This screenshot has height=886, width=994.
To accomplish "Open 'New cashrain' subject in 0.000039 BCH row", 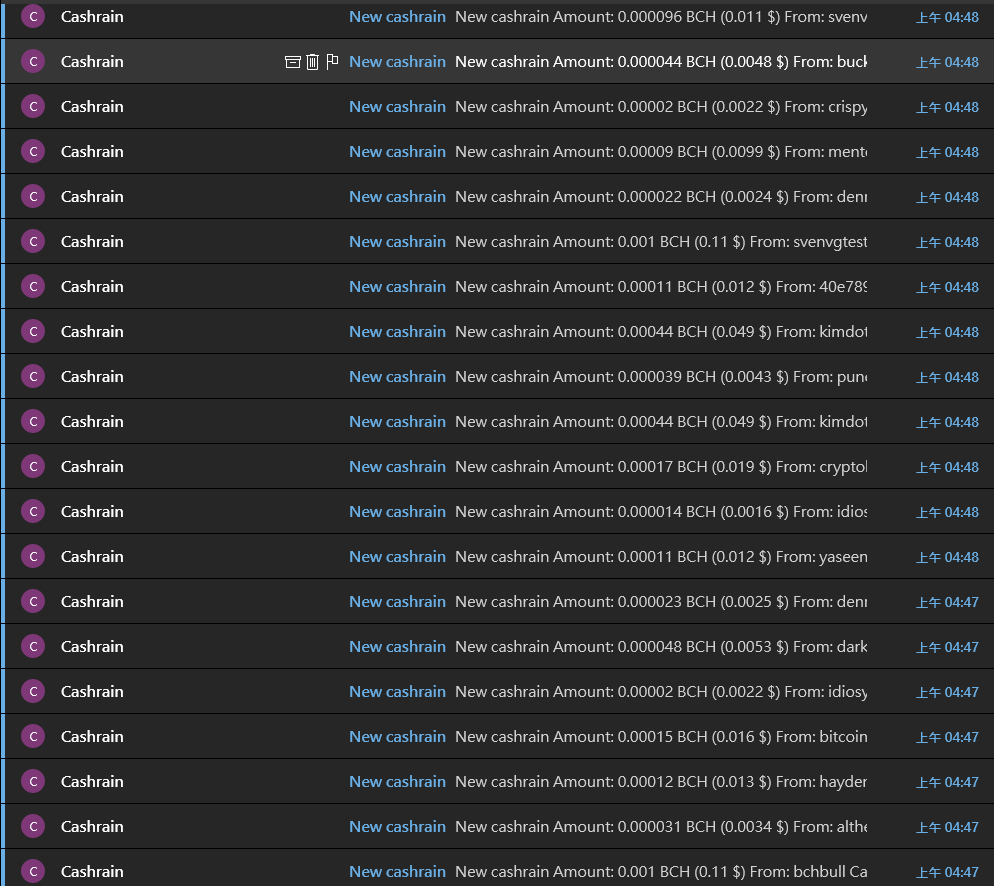I will 397,377.
